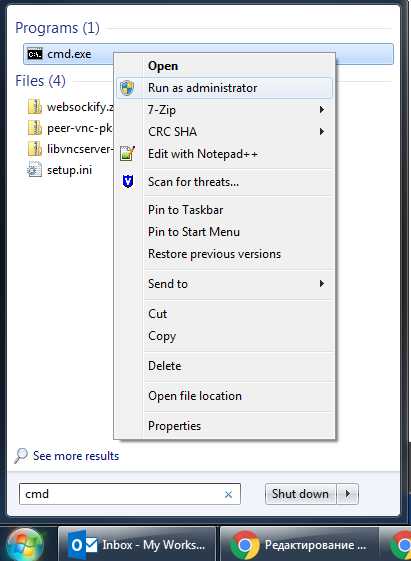Expand the CRC SHA submenu
Screen dimensions: 411x561
pos(322,132)
